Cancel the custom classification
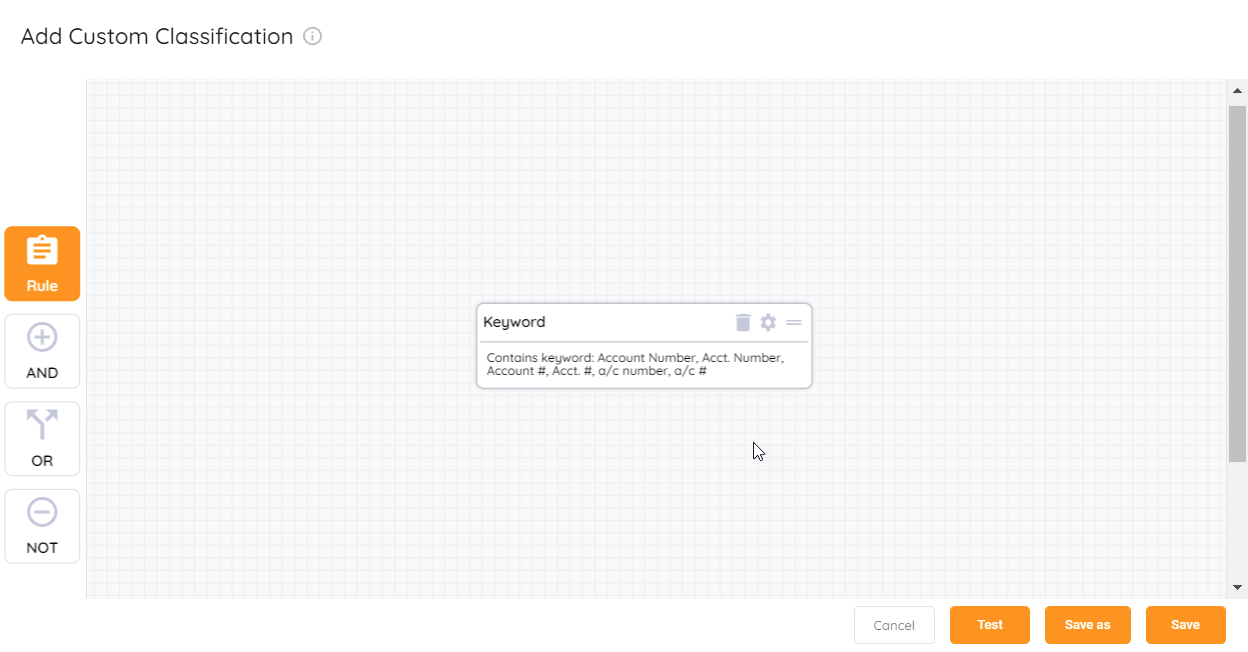Viewport: 1248px width, 652px height. pos(894,624)
